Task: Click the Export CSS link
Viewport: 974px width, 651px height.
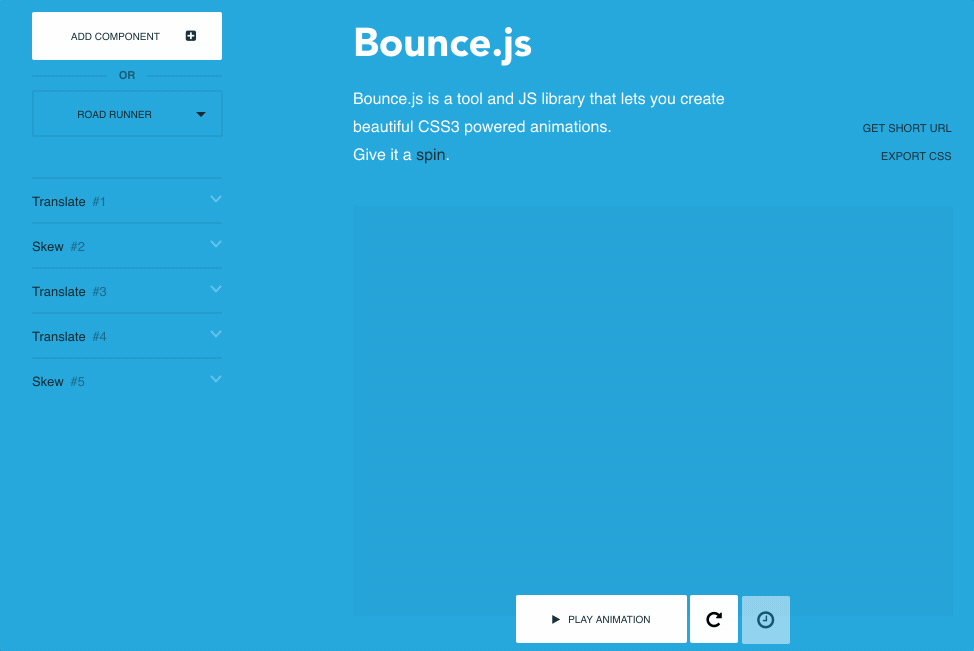Action: tap(915, 157)
